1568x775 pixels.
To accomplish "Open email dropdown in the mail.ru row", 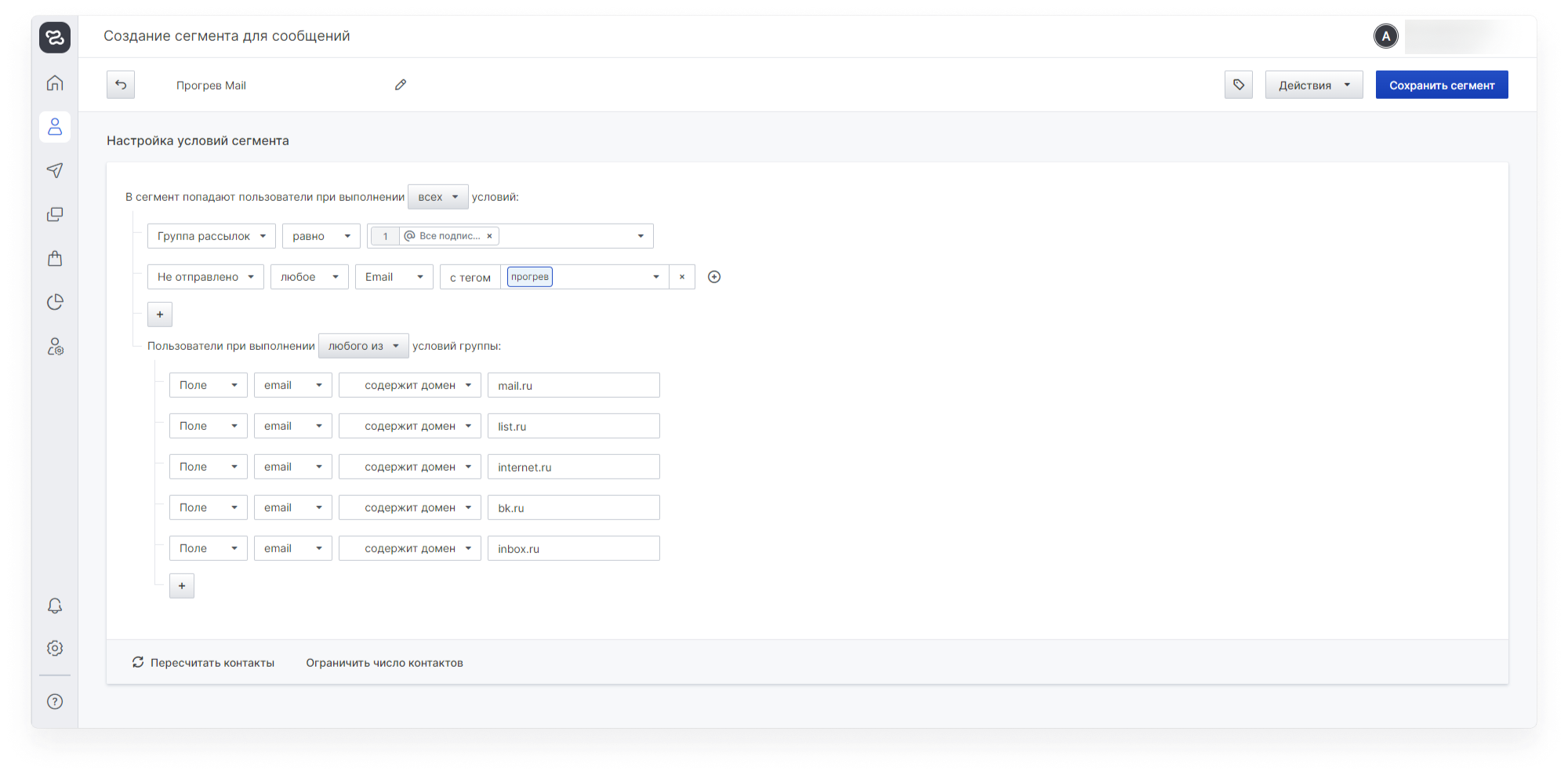I will click(x=293, y=385).
